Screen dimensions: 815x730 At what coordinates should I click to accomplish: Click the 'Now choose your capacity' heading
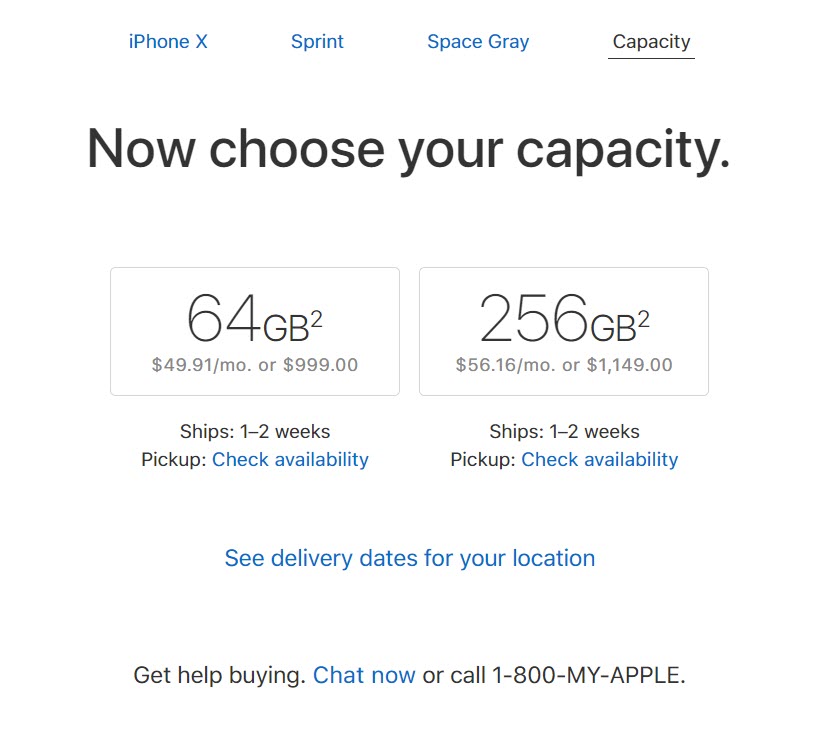click(407, 148)
